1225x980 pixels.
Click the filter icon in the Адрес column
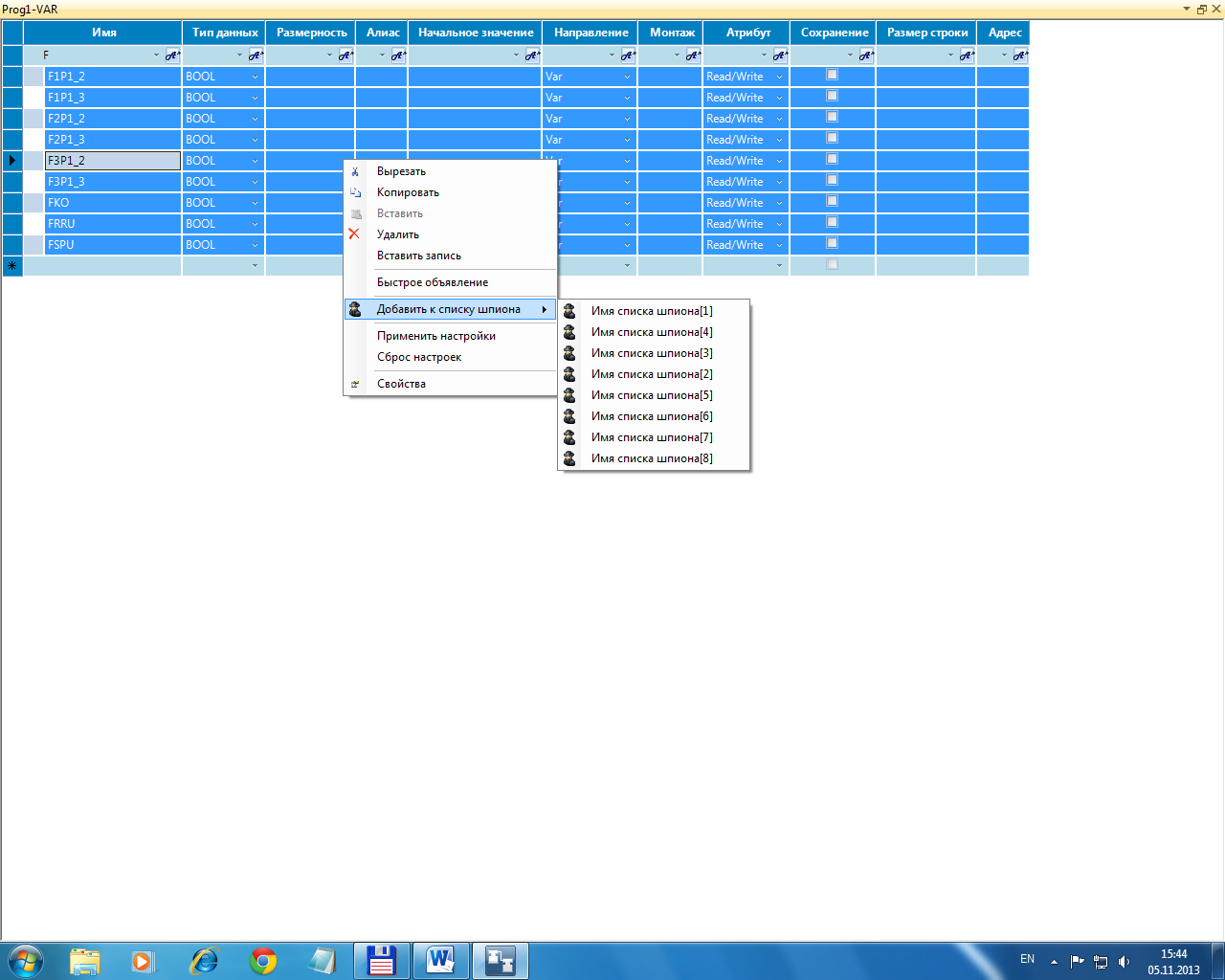[1020, 56]
